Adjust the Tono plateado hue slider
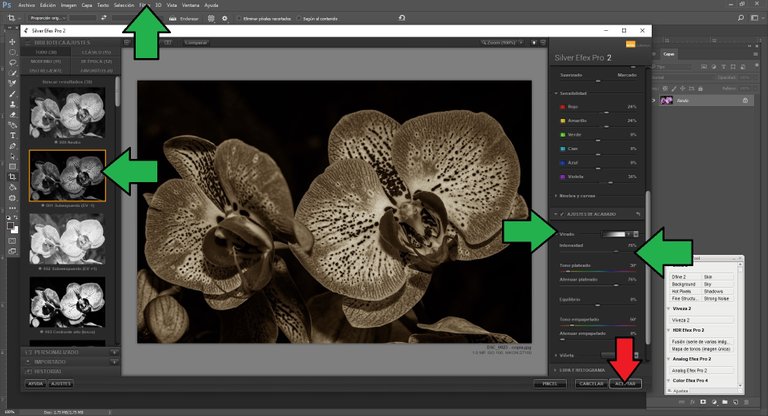This screenshot has height=416, width=768. click(598, 271)
